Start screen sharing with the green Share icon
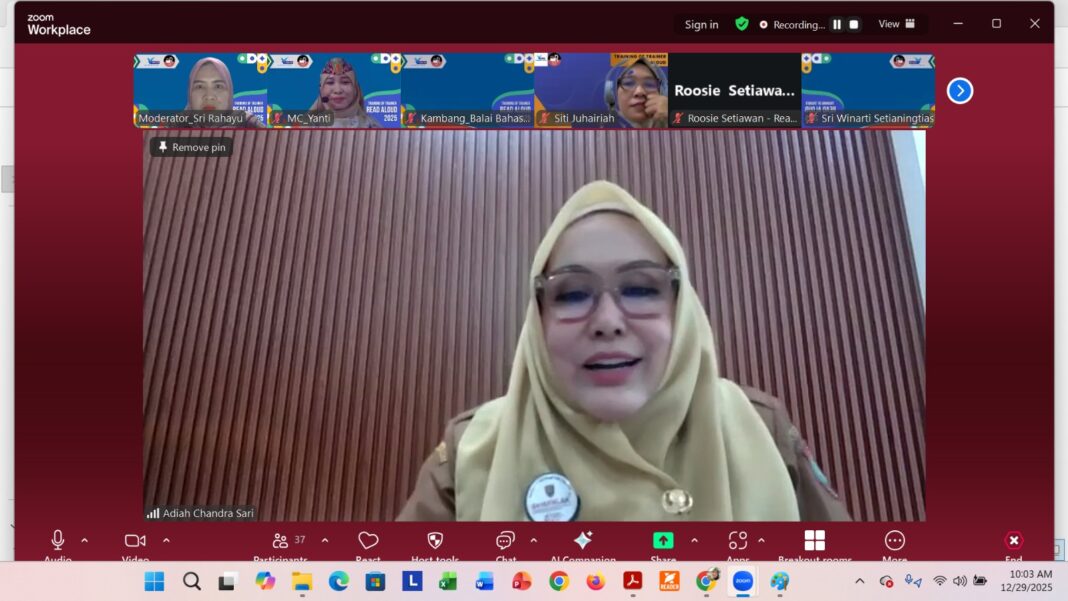This screenshot has width=1068, height=601. (663, 541)
